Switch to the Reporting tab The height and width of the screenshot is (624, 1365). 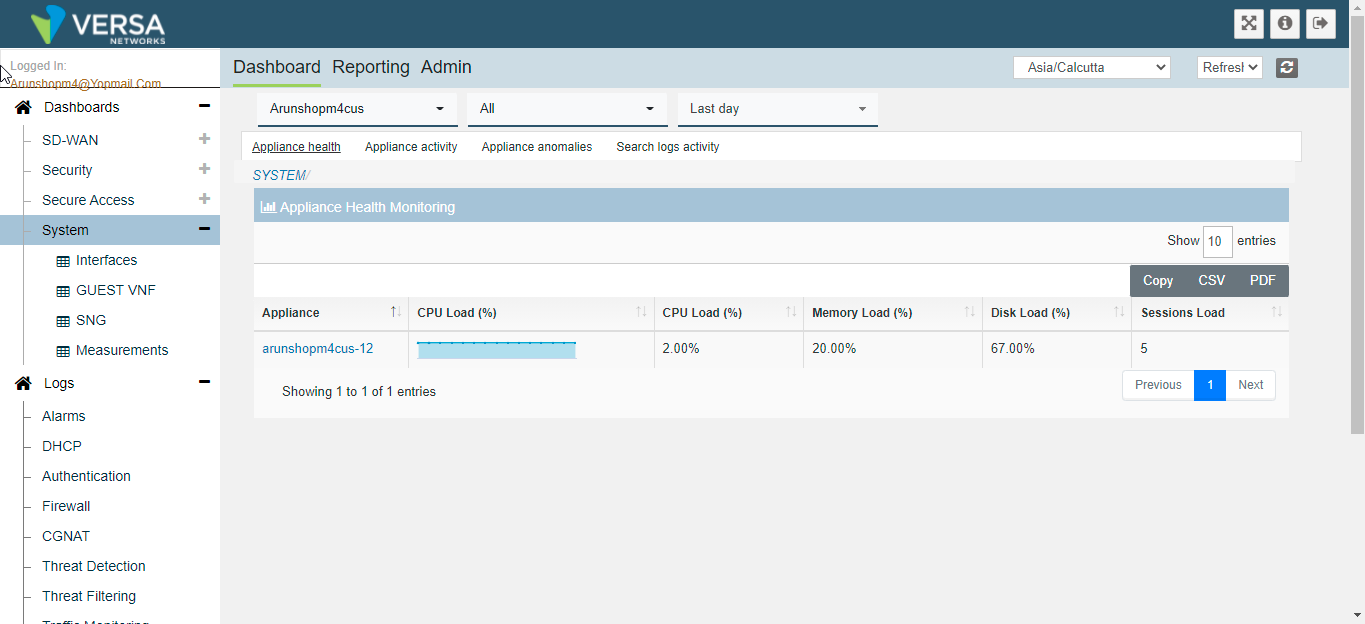click(370, 67)
